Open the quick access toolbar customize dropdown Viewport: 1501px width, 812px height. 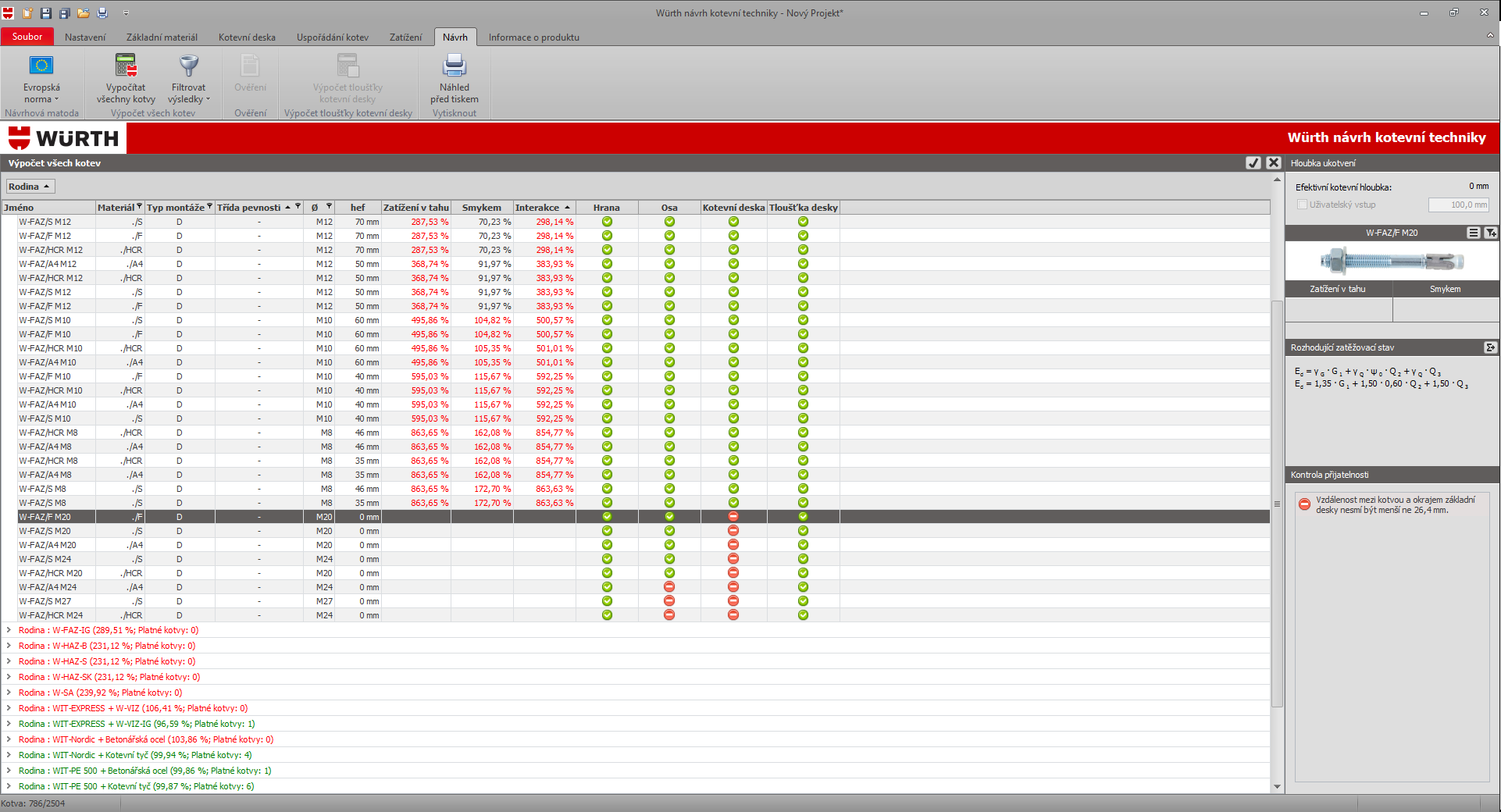126,13
